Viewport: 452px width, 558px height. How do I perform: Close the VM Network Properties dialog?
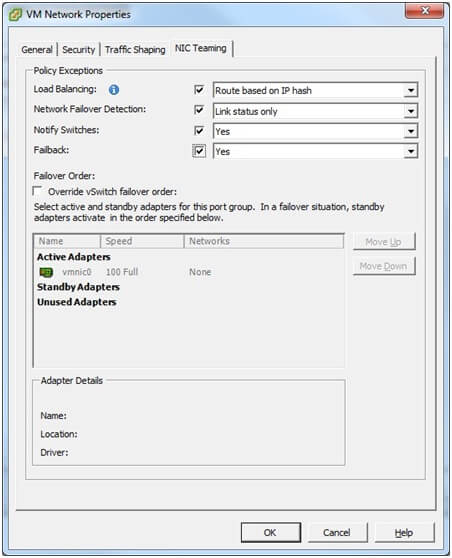pos(424,11)
